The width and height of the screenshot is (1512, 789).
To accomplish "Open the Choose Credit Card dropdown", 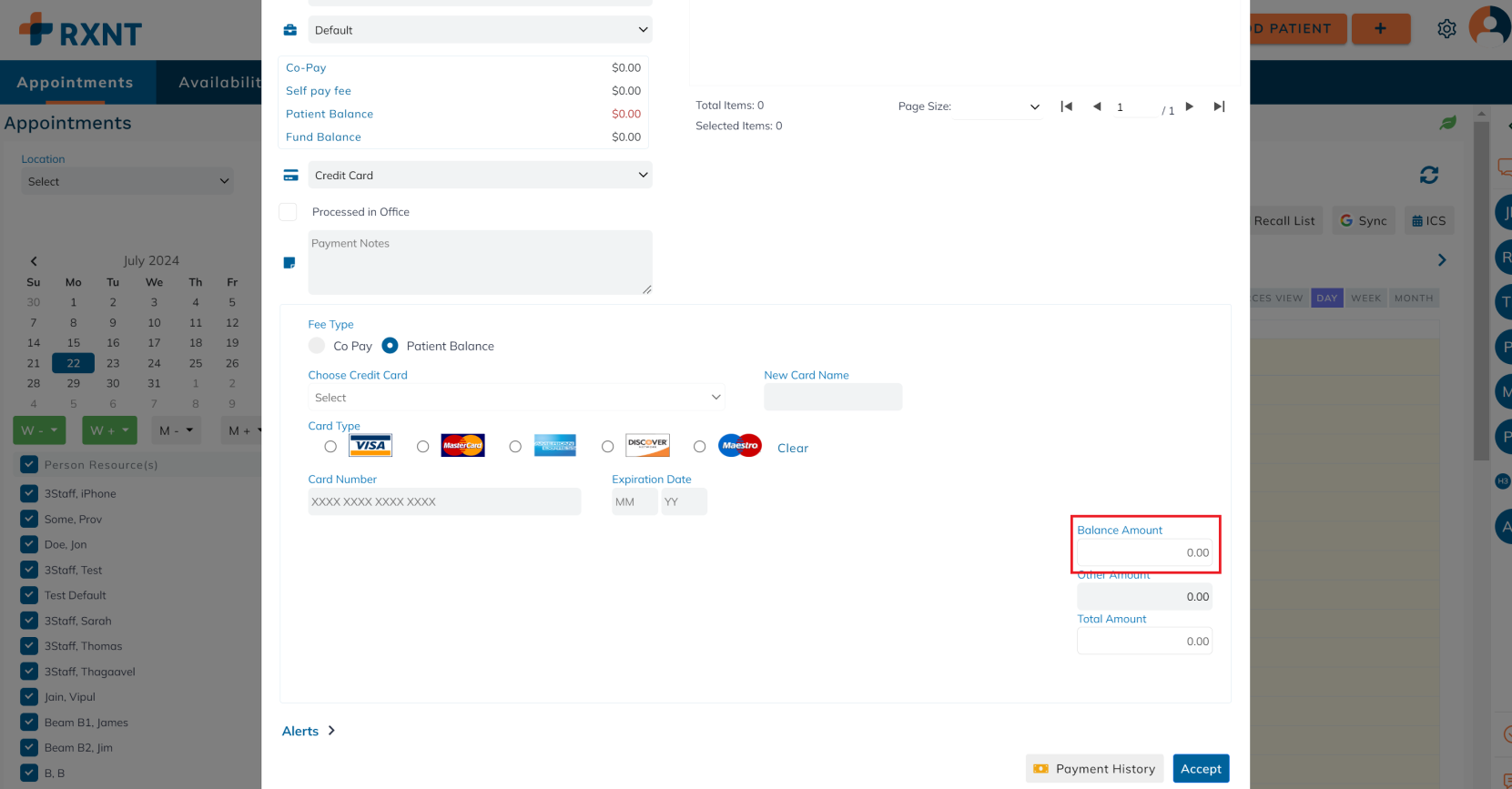I will [x=516, y=398].
